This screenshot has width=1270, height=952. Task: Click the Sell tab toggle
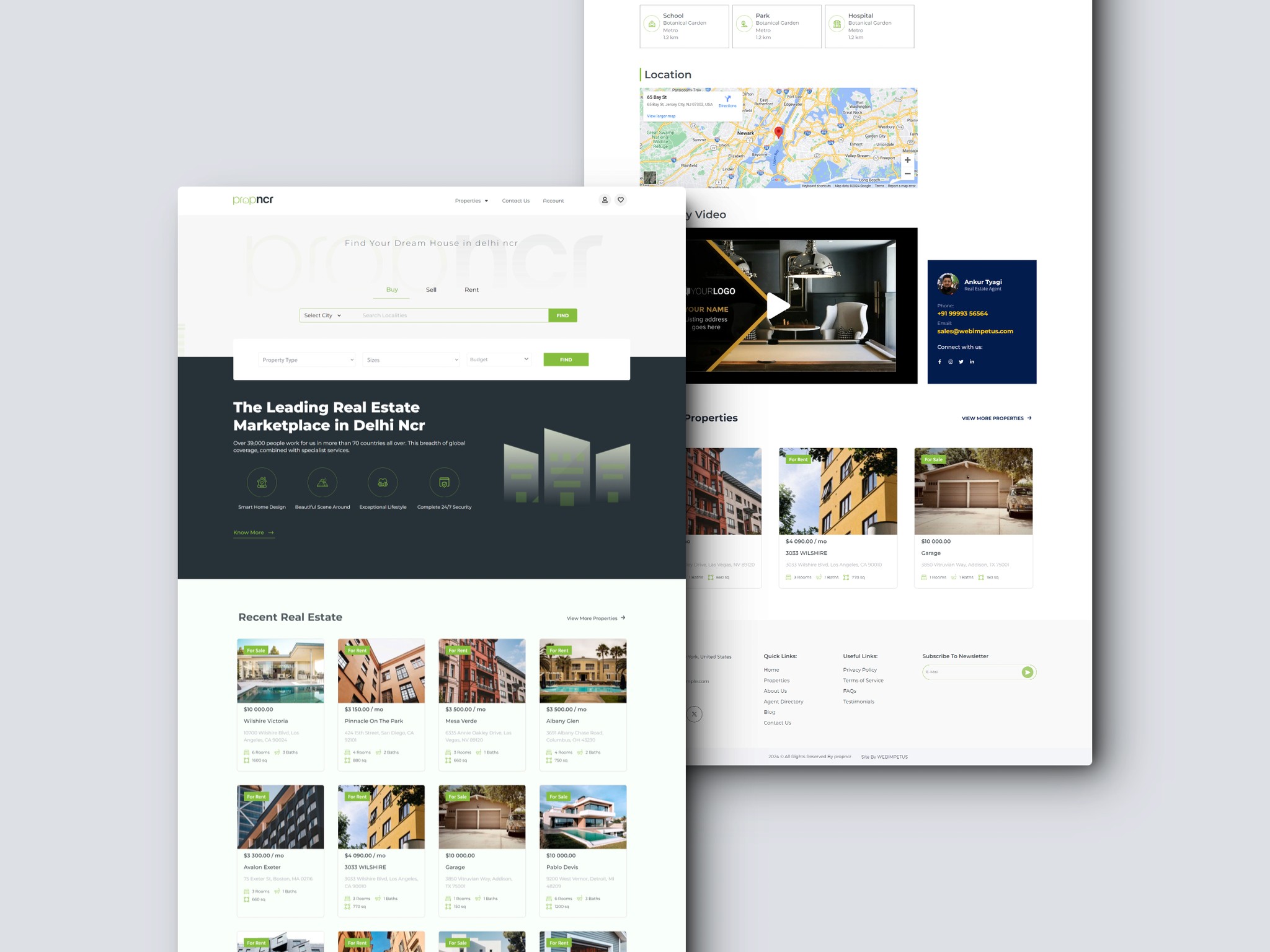pos(431,290)
